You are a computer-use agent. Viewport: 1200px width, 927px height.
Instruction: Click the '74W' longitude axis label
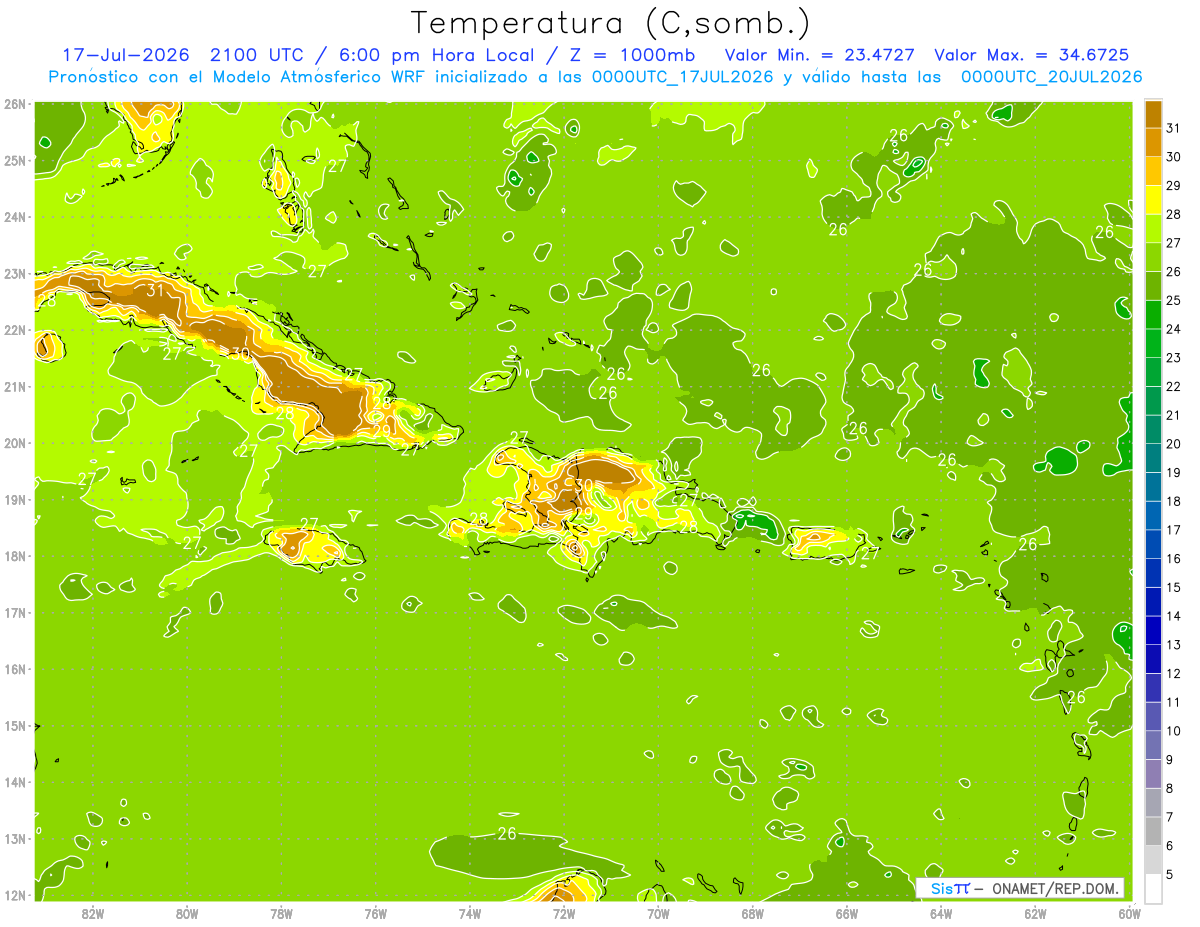(x=470, y=913)
